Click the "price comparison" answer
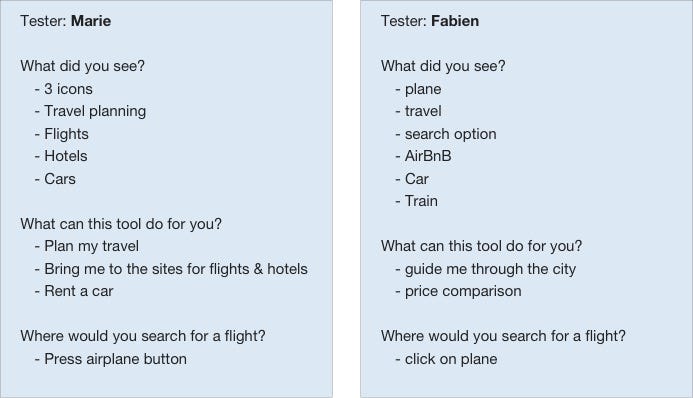 pos(463,291)
